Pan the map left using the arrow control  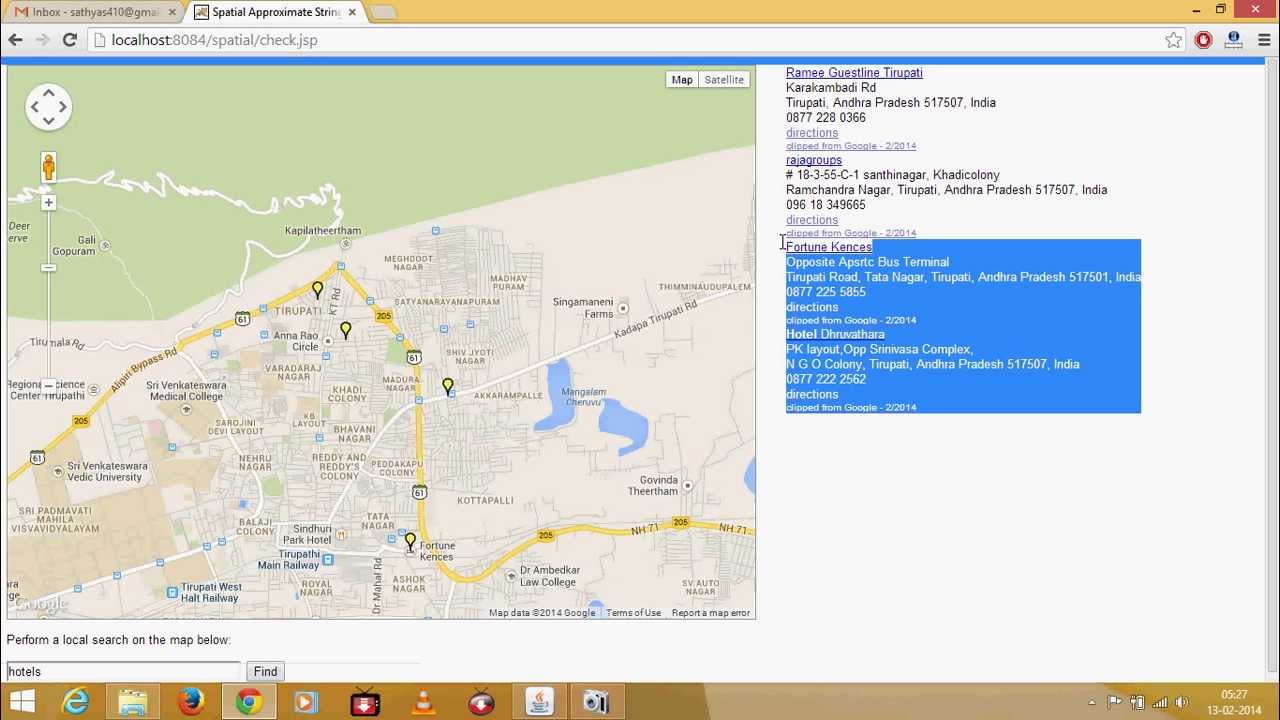[x=35, y=107]
